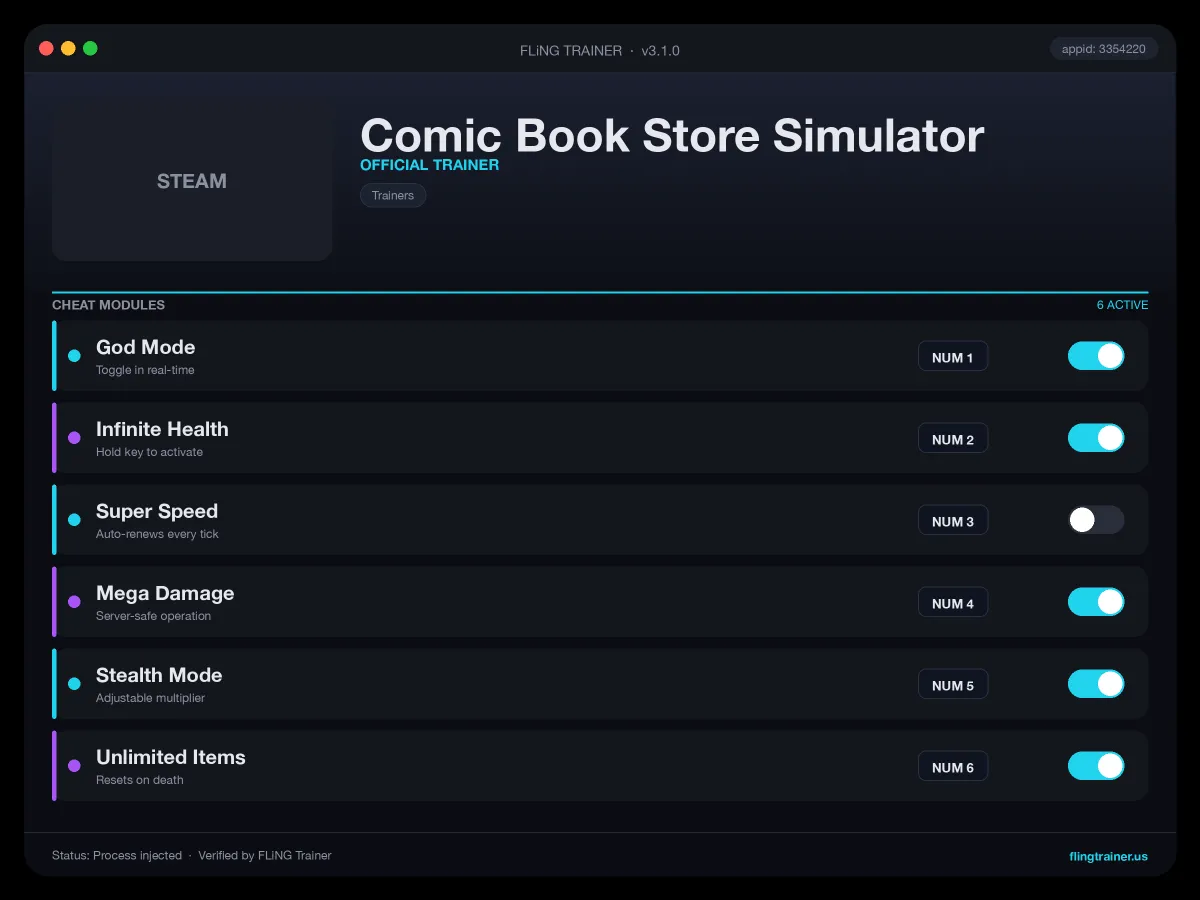This screenshot has width=1200, height=900.
Task: Click 'Status: Process injected' in footer
Action: 117,856
